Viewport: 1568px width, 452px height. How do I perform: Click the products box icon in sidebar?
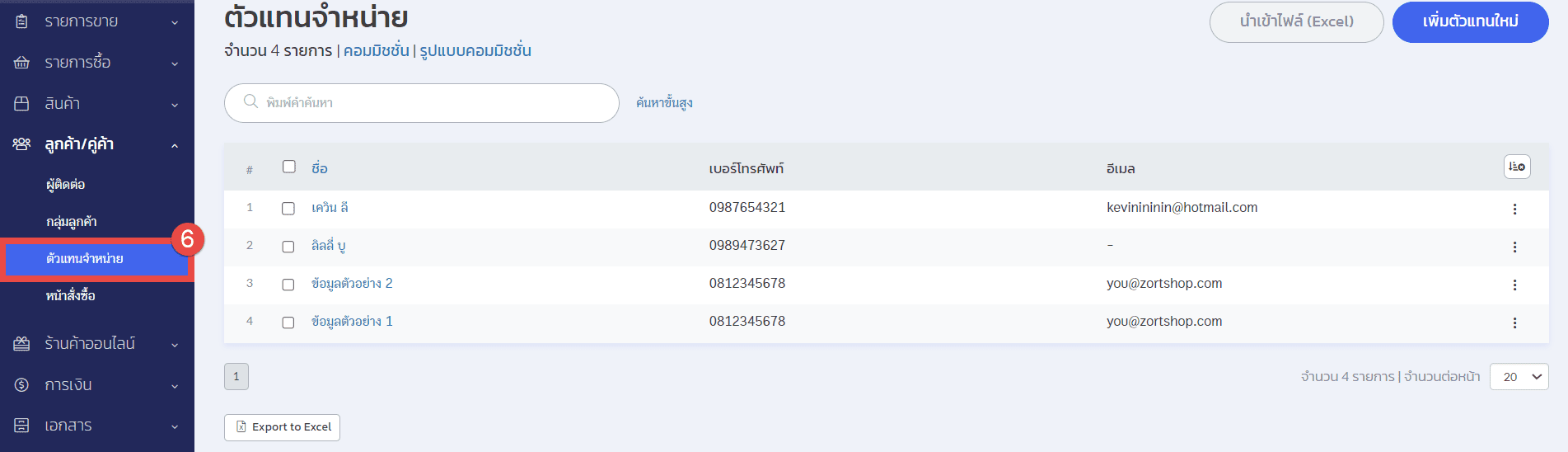pyautogui.click(x=21, y=104)
